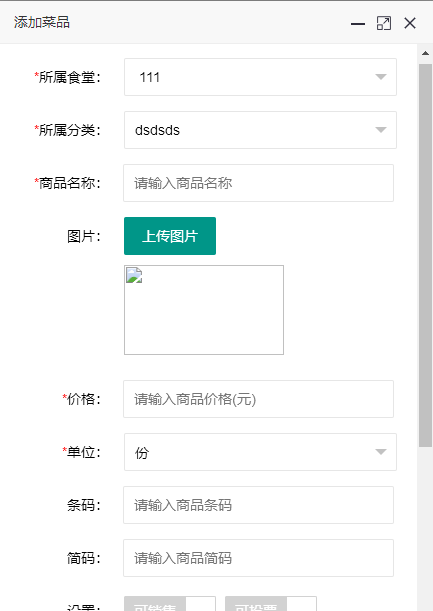Minimize the 添加菜品 dialog
The image size is (433, 611).
point(358,23)
